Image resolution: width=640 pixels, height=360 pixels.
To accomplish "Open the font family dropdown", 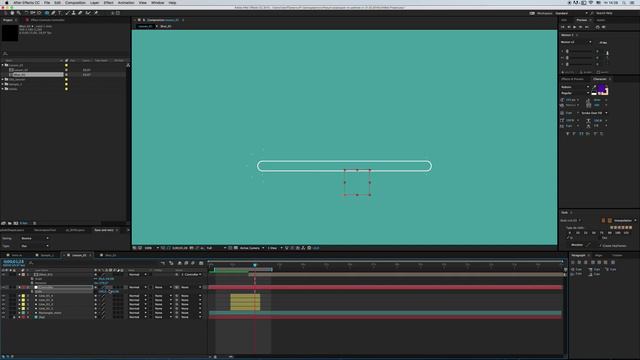I will click(575, 87).
